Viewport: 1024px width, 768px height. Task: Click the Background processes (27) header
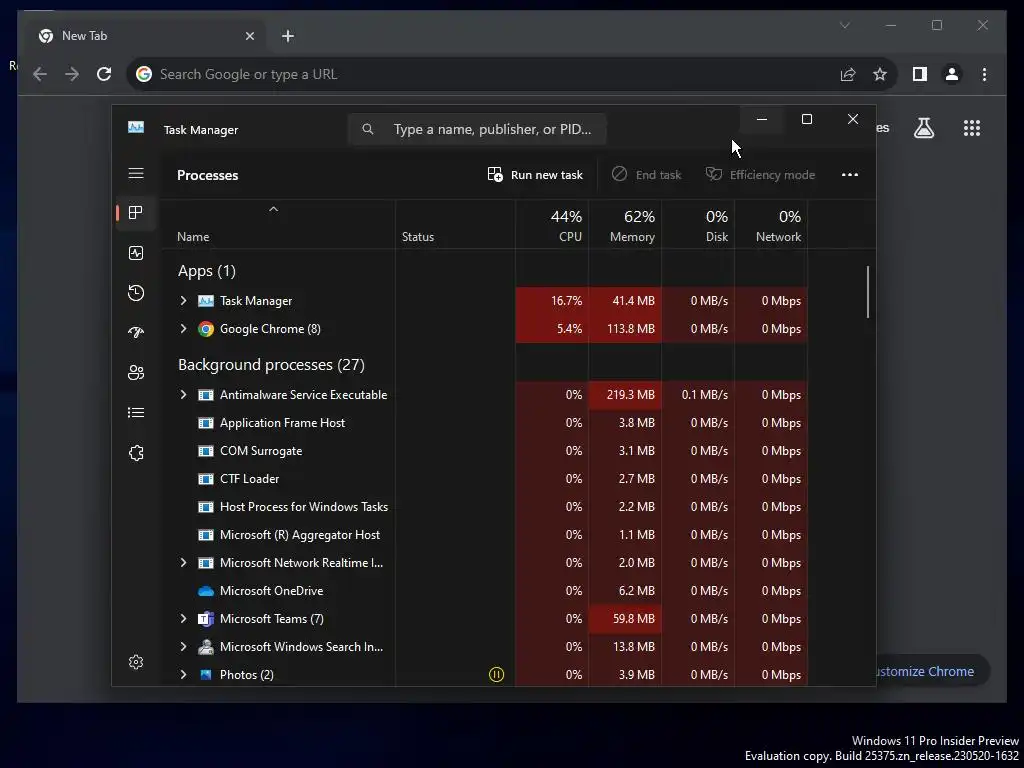[x=271, y=364]
